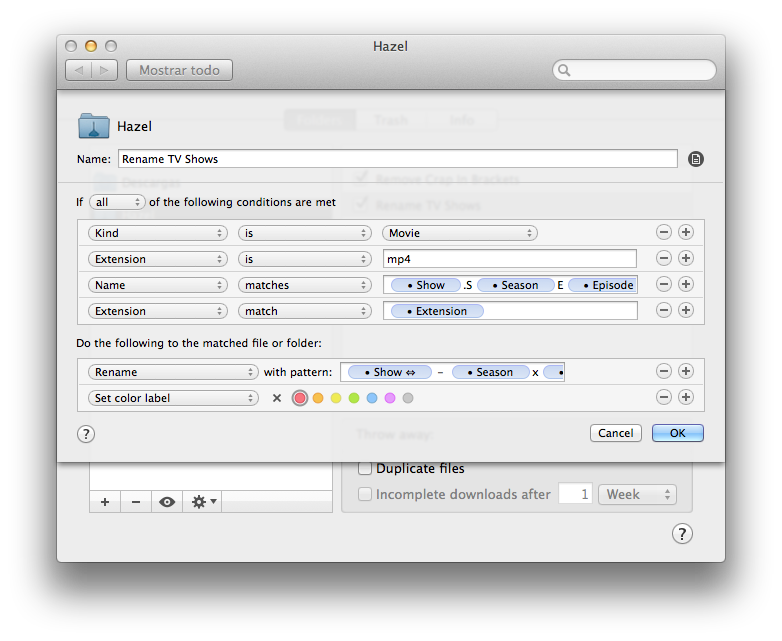This screenshot has height=641, width=782.
Task: Add an action after the Rename row
Action: [x=686, y=371]
